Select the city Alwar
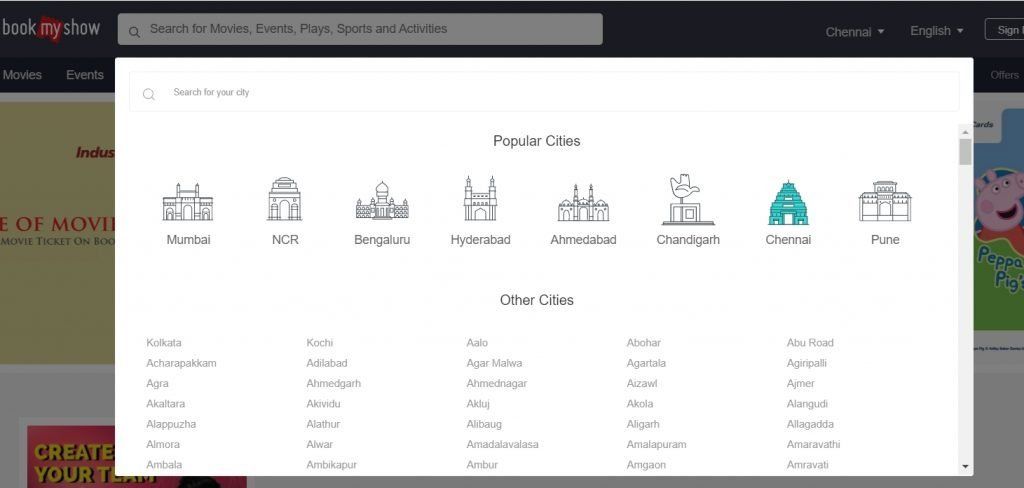 (x=319, y=444)
